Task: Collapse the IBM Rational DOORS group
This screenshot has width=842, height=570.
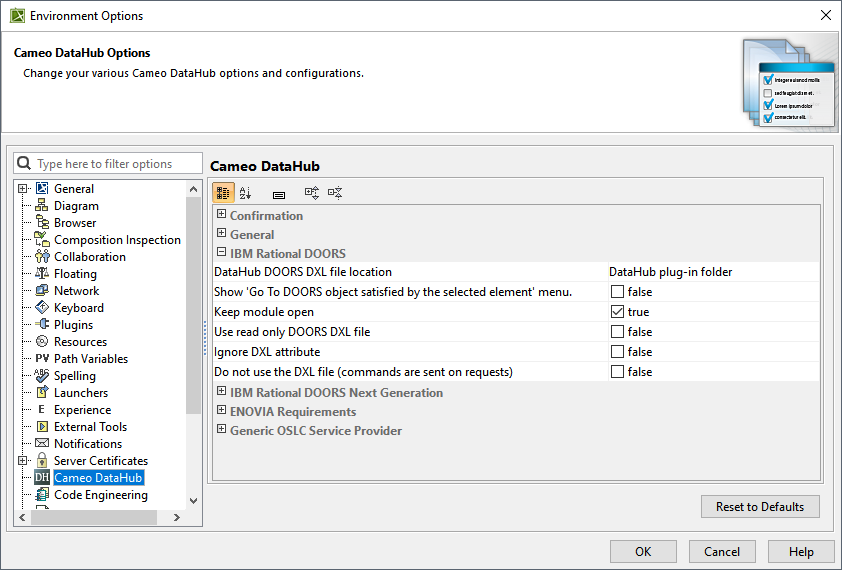Action: 222,253
